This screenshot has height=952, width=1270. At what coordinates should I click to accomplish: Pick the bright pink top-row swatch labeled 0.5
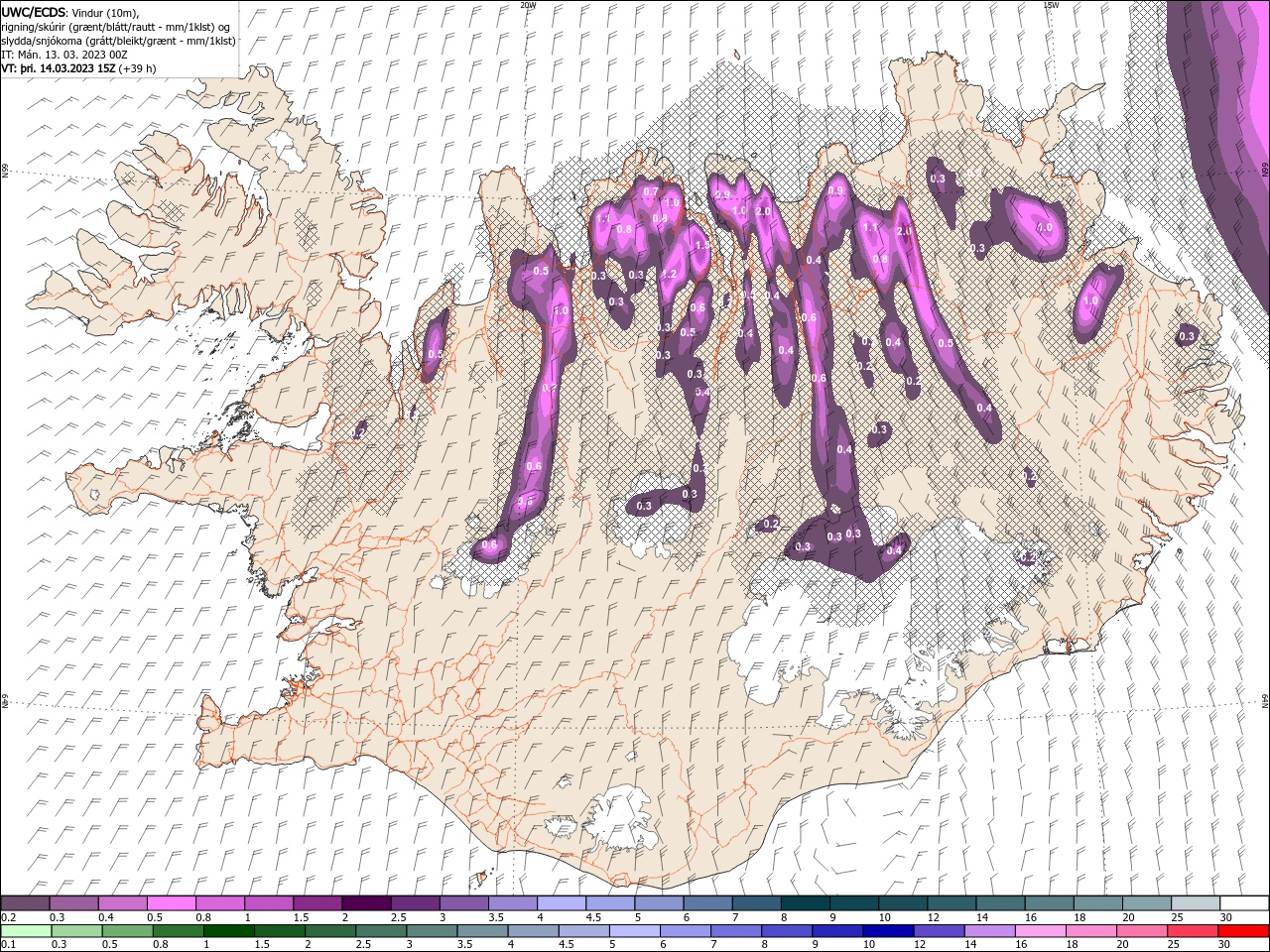tap(172, 903)
